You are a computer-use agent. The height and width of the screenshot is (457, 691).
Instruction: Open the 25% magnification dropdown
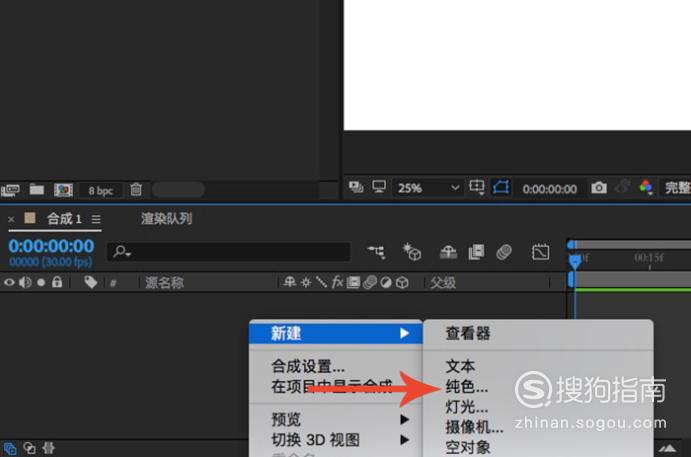tap(427, 188)
